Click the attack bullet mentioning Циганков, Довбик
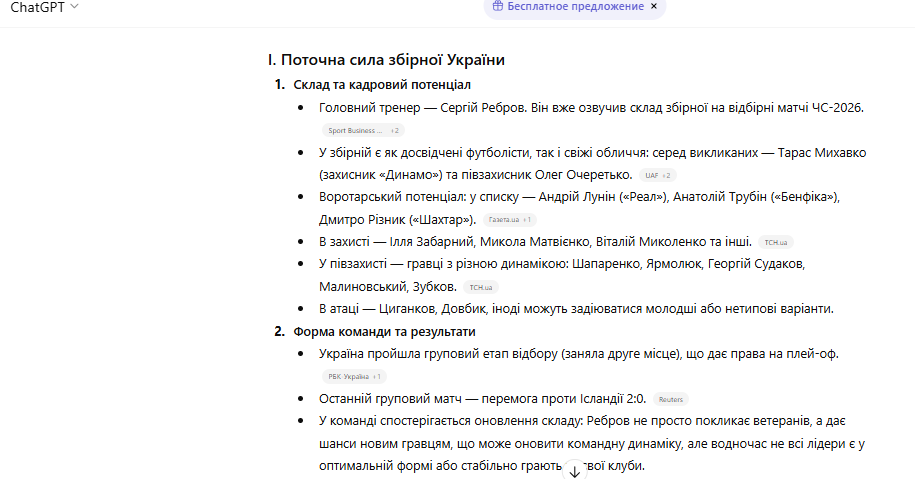Image resolution: width=915 pixels, height=479 pixels. 575,308
